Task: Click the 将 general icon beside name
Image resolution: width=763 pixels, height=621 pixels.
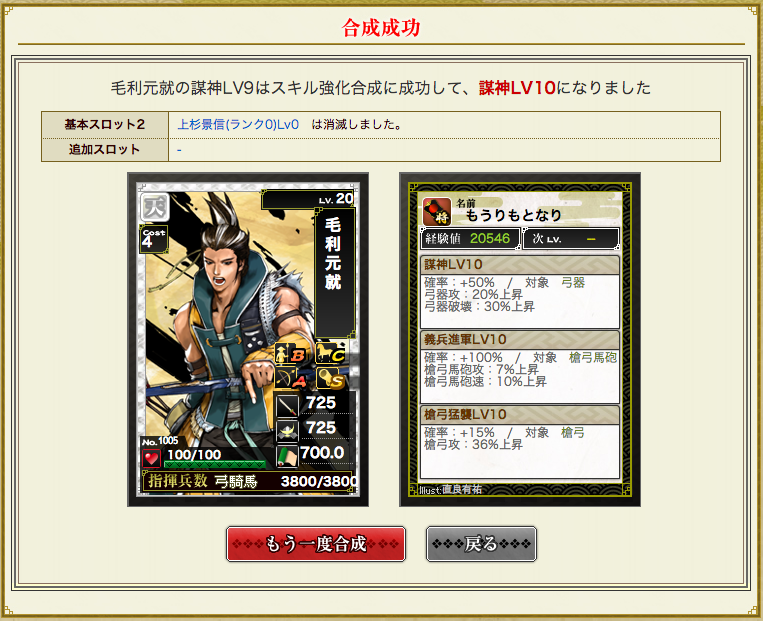Action: 436,212
